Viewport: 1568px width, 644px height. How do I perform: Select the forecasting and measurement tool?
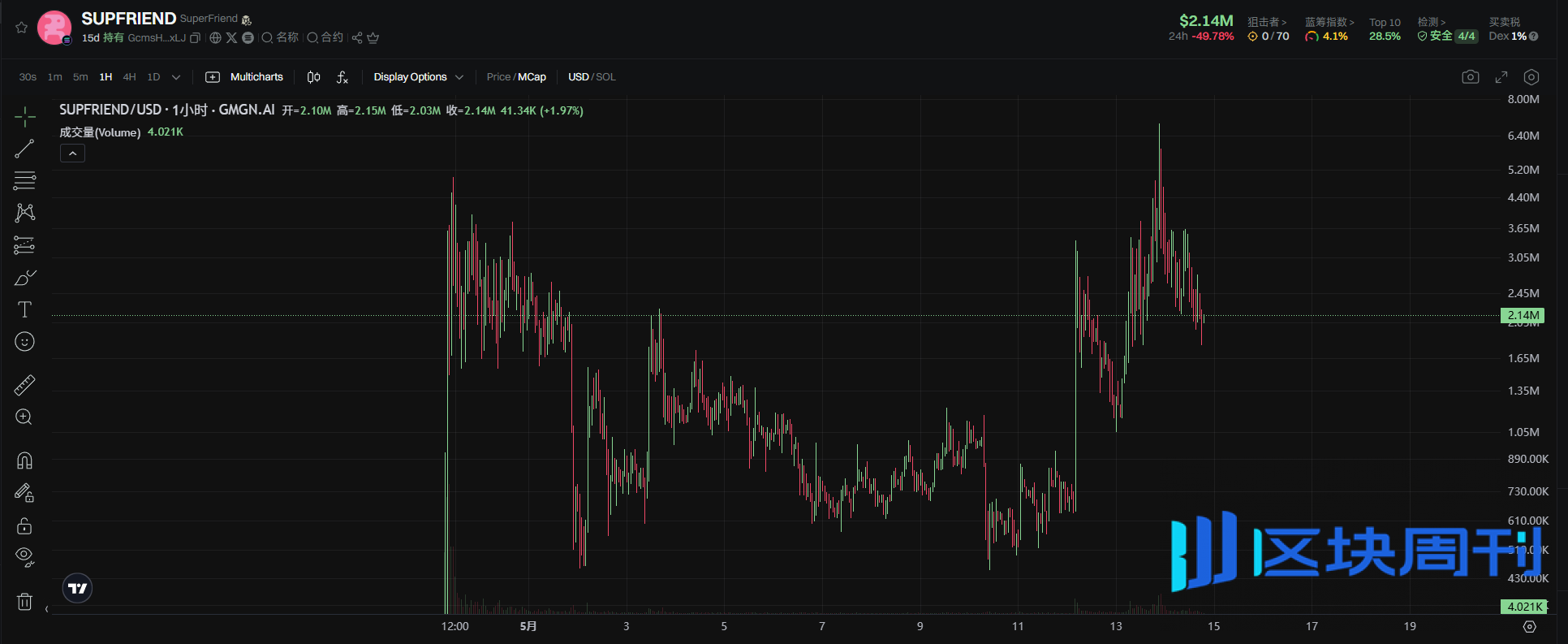click(x=25, y=245)
